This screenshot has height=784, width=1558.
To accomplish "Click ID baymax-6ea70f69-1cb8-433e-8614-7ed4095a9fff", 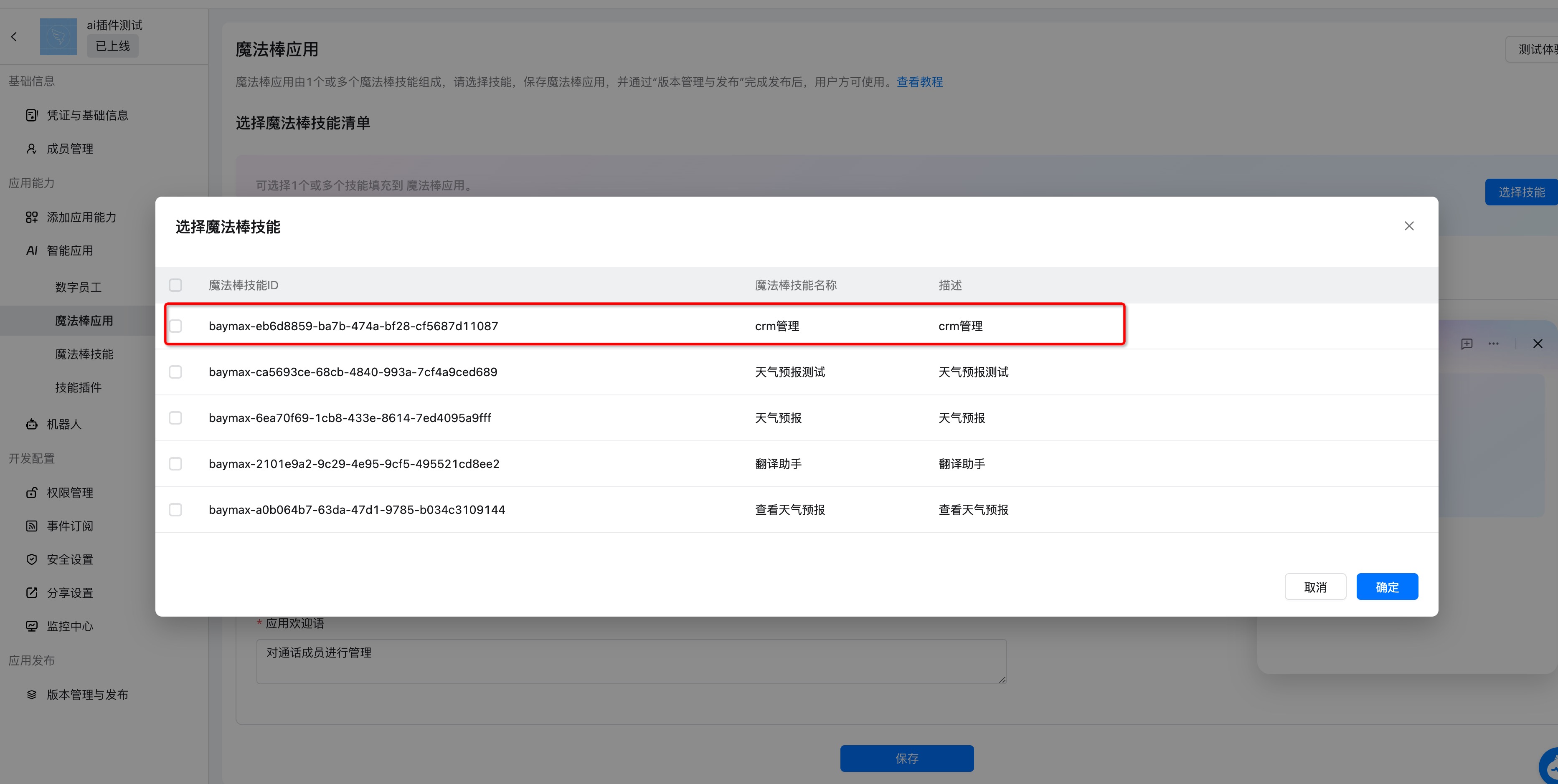I will click(x=350, y=418).
